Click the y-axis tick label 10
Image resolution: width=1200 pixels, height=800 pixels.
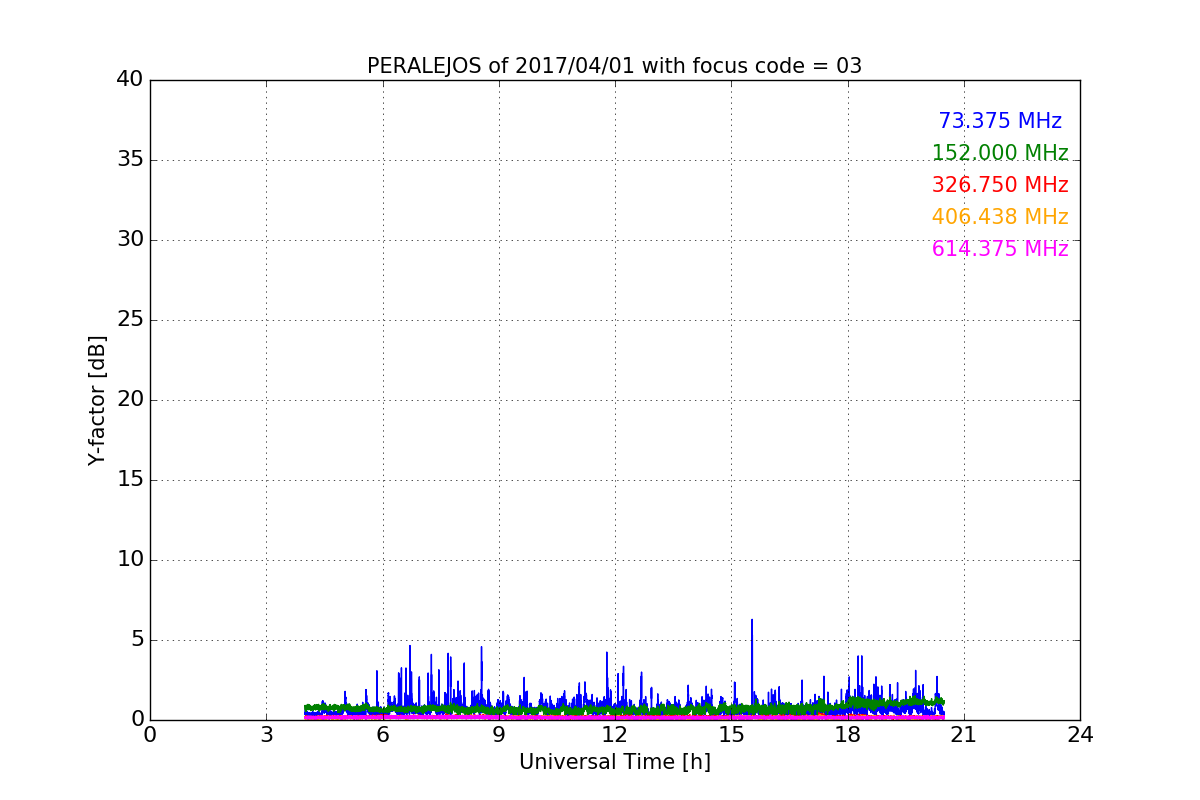(x=130, y=560)
